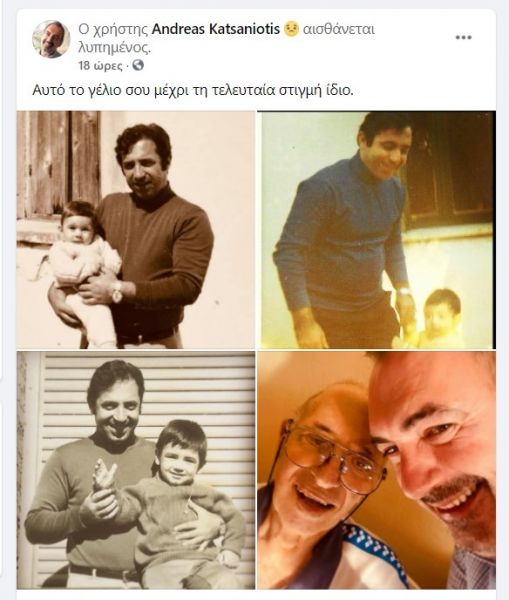This screenshot has height=600, width=509.
Task: Open the three-dot post options menu
Action: pyautogui.click(x=463, y=38)
